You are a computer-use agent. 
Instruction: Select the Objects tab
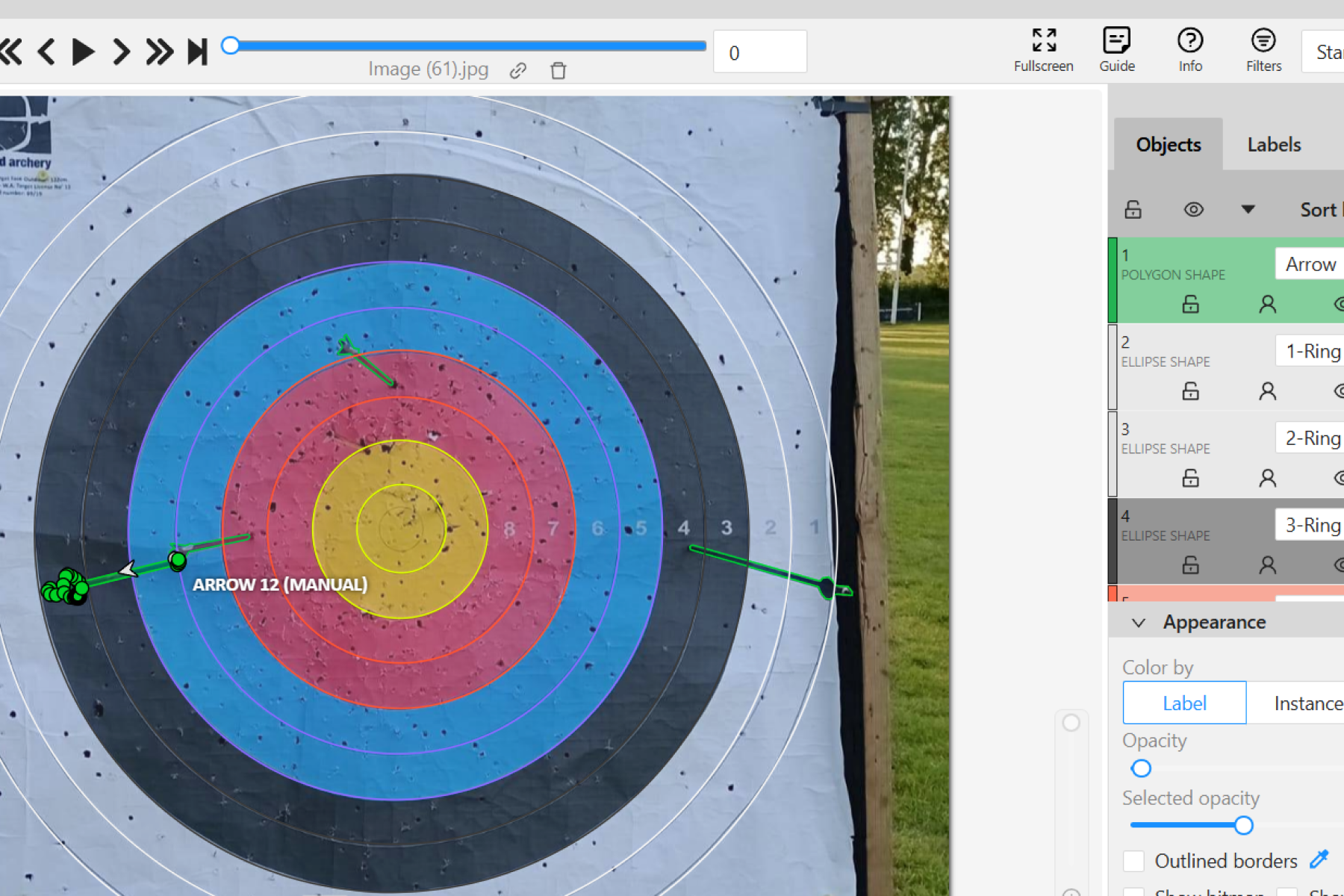point(1168,145)
